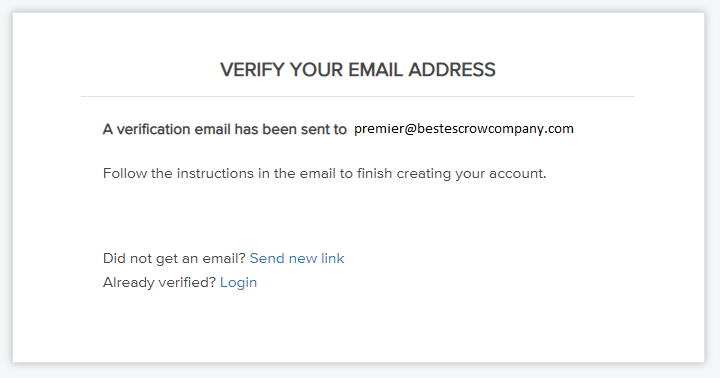Viewport: 720px width, 378px height.
Task: Click the horizontal divider under the heading
Action: (358, 96)
